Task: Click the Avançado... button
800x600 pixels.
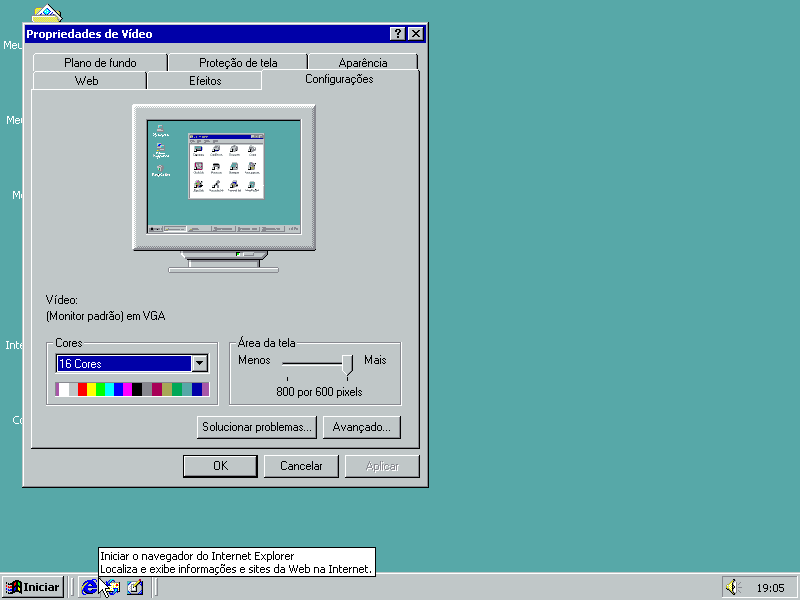Action: [x=361, y=427]
